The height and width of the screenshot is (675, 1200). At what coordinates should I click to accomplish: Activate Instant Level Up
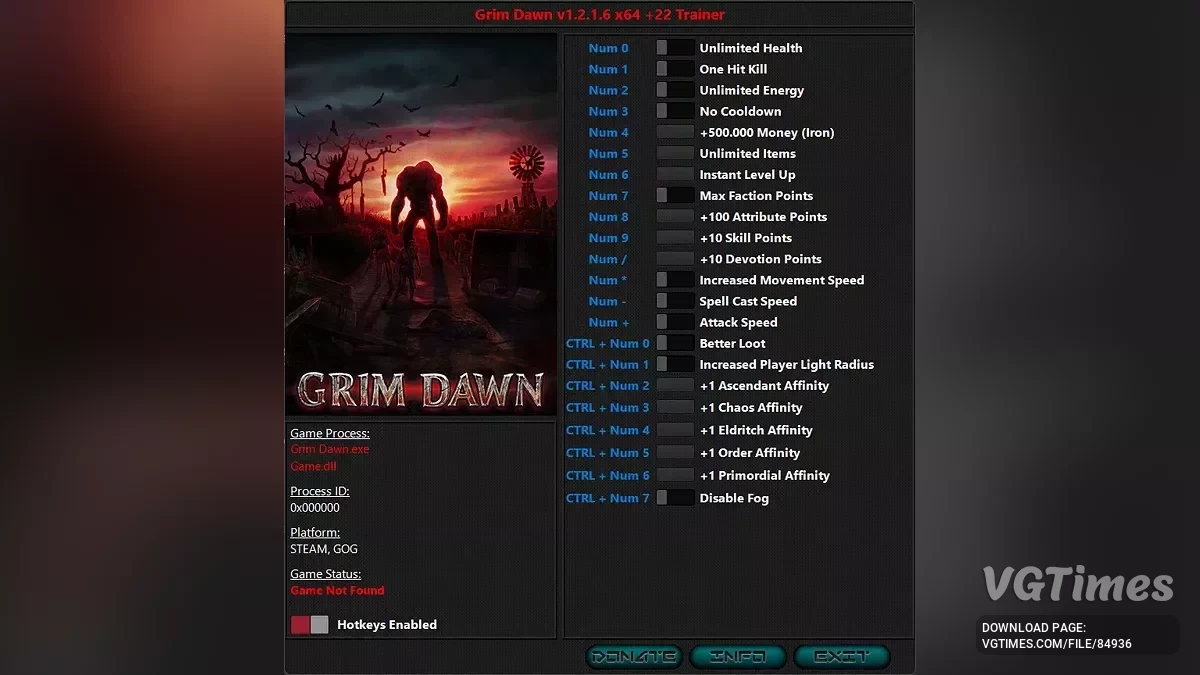coord(674,174)
